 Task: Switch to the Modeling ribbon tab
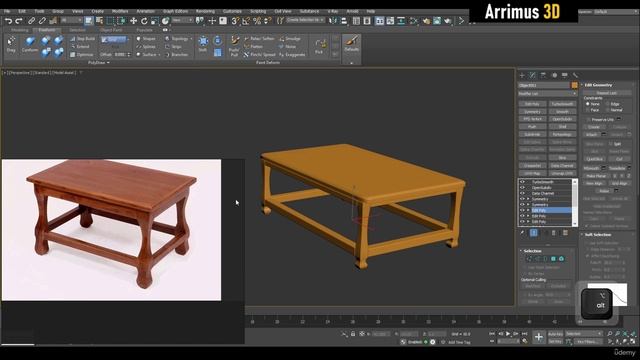point(20,30)
